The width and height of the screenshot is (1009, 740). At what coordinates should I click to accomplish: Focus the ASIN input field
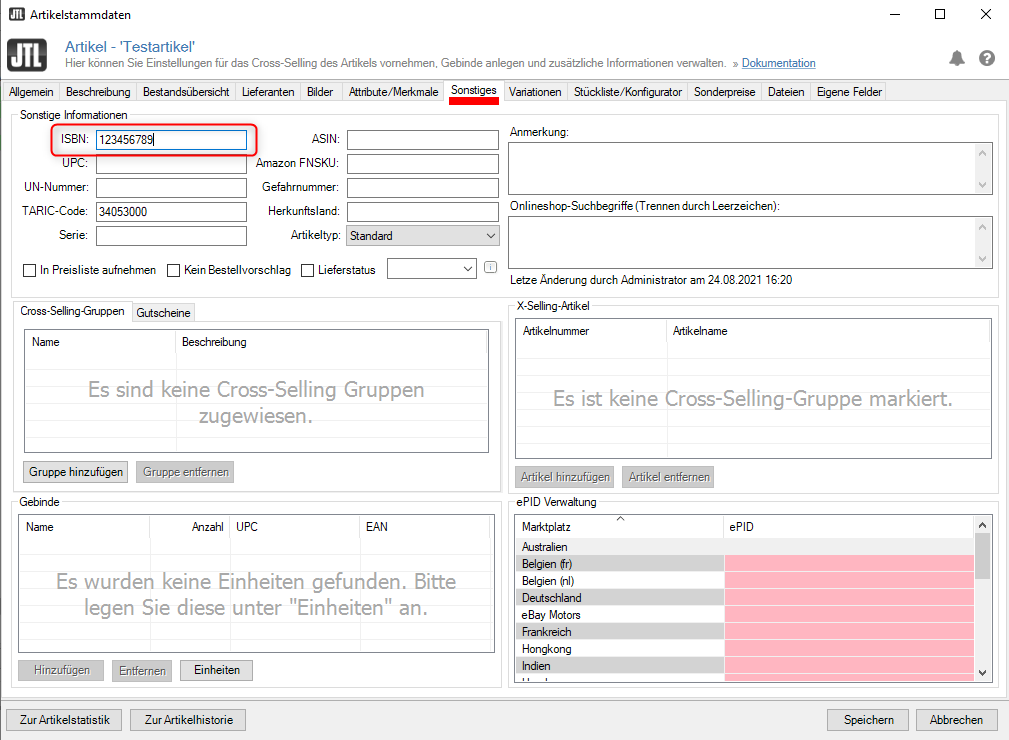[423, 140]
